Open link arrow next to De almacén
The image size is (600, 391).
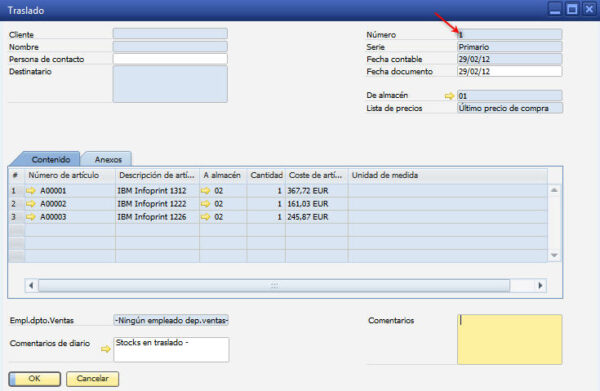click(x=449, y=96)
